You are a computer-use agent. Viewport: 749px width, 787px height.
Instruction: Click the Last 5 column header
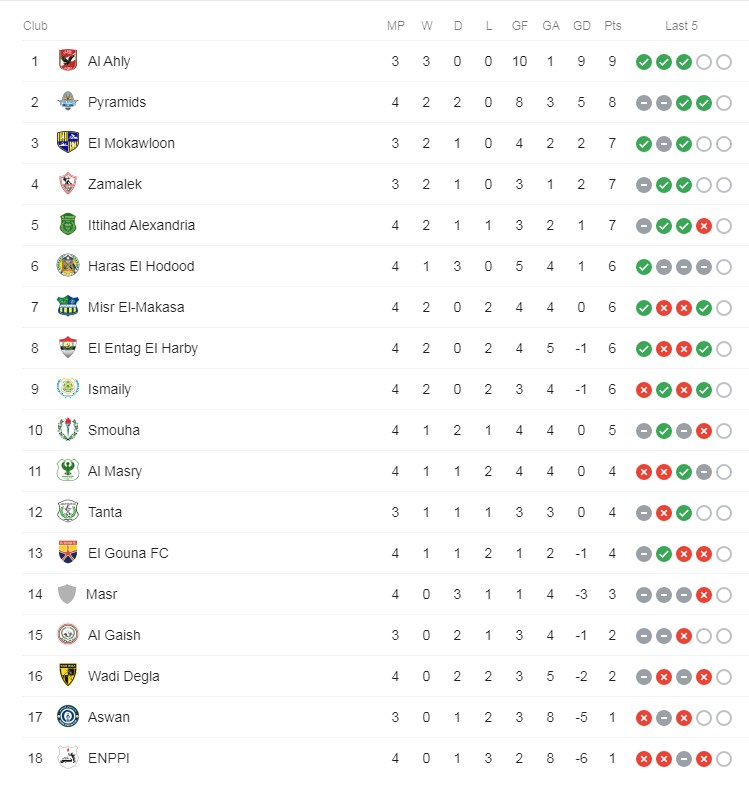[x=682, y=25]
